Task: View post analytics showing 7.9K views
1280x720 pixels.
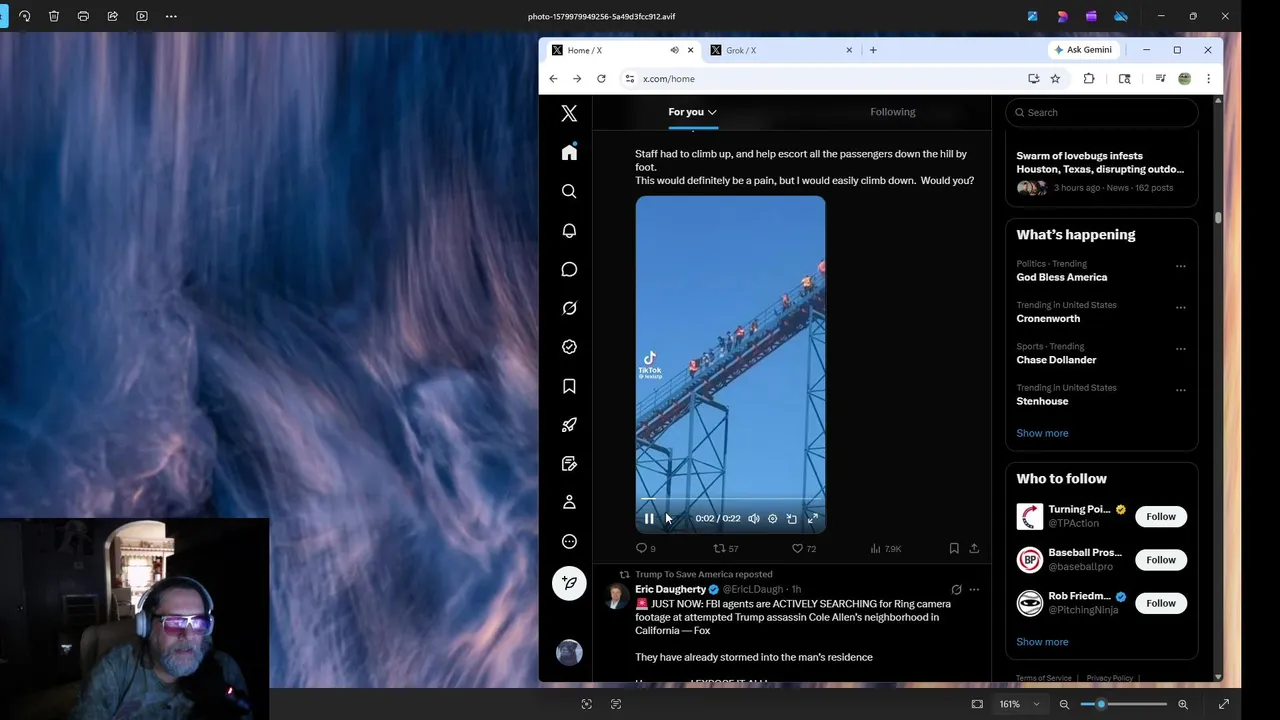Action: tap(886, 548)
